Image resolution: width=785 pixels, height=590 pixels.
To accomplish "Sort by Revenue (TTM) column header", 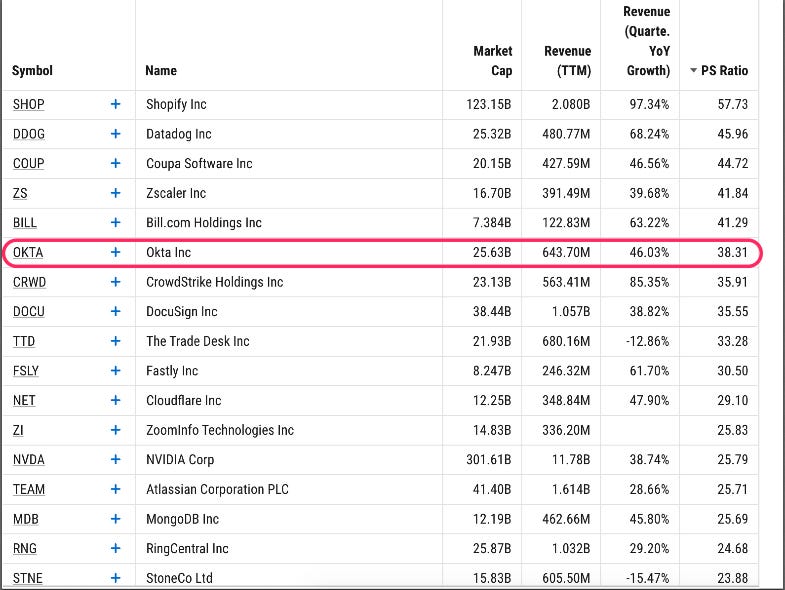I will 568,61.
